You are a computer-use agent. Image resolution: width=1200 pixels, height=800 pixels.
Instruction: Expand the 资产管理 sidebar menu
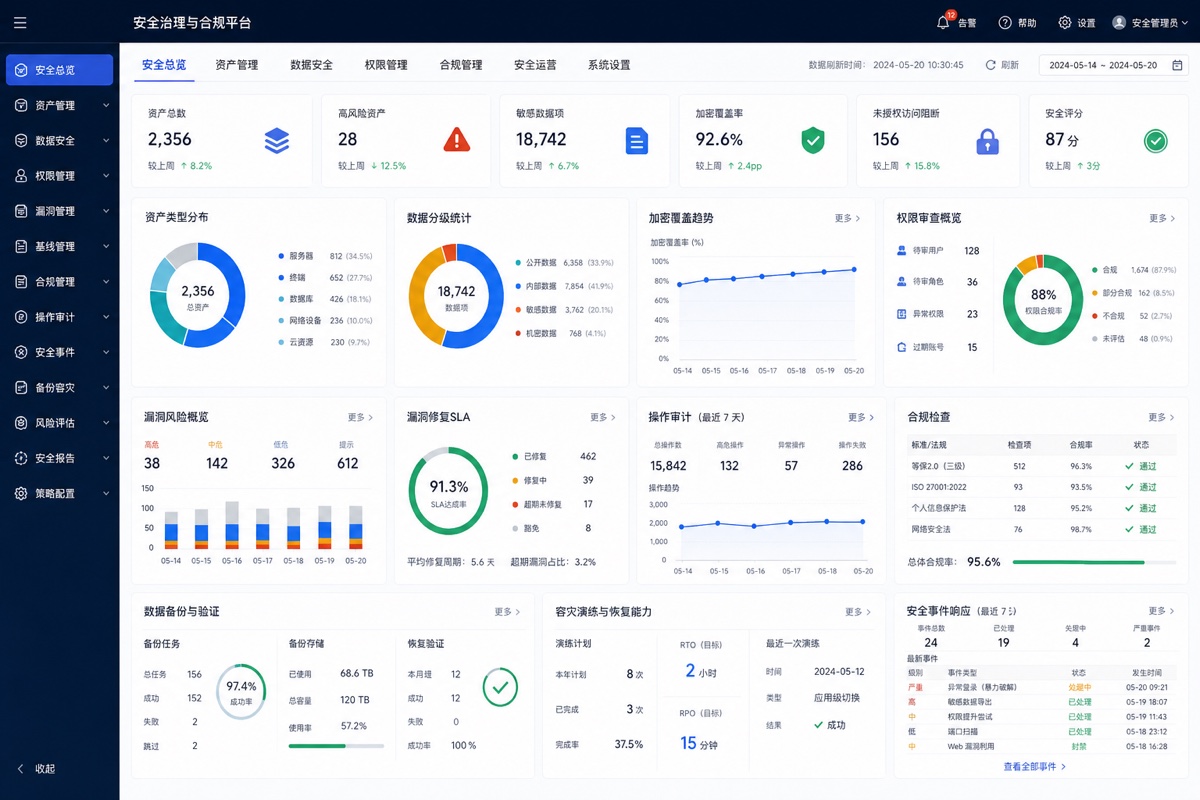[60, 105]
